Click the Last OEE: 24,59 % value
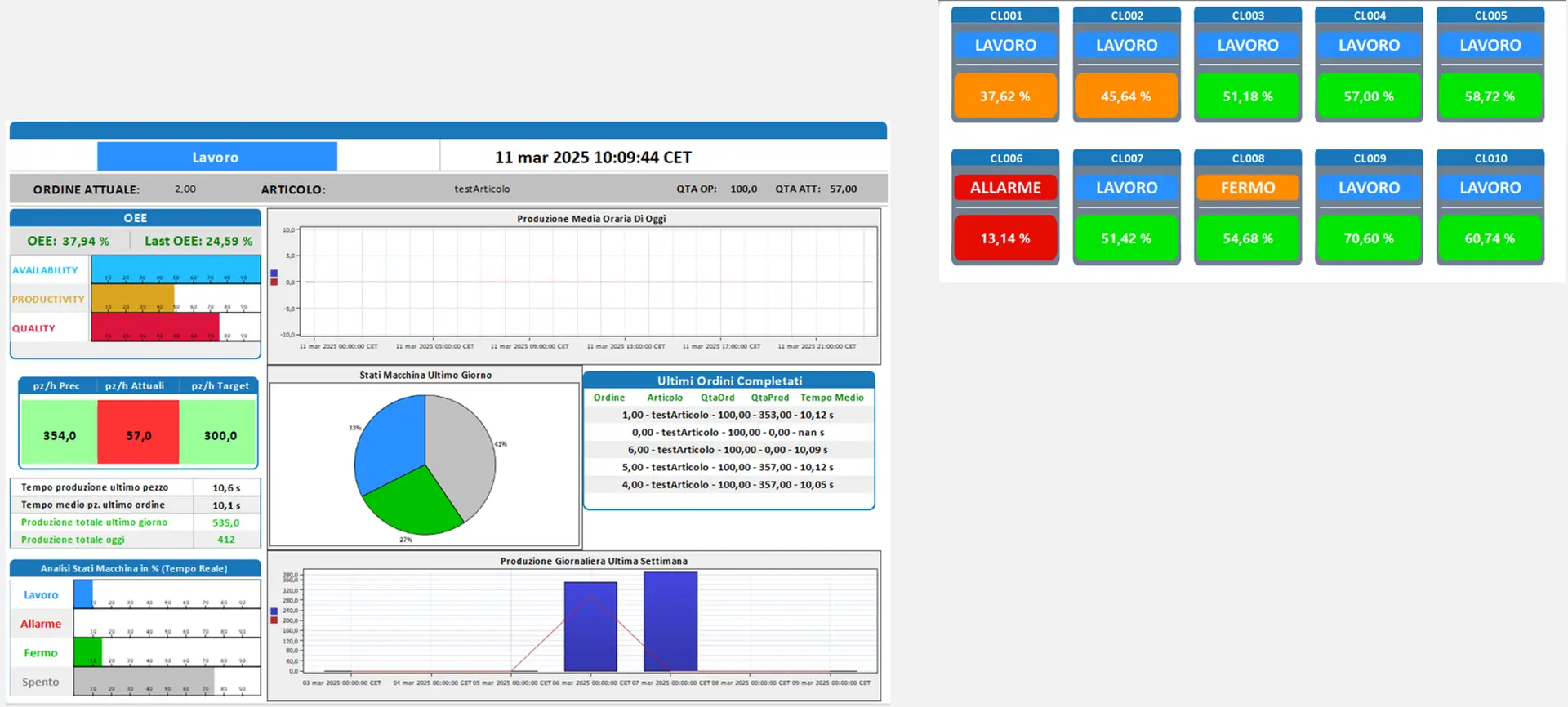The width and height of the screenshot is (1568, 707). [198, 242]
